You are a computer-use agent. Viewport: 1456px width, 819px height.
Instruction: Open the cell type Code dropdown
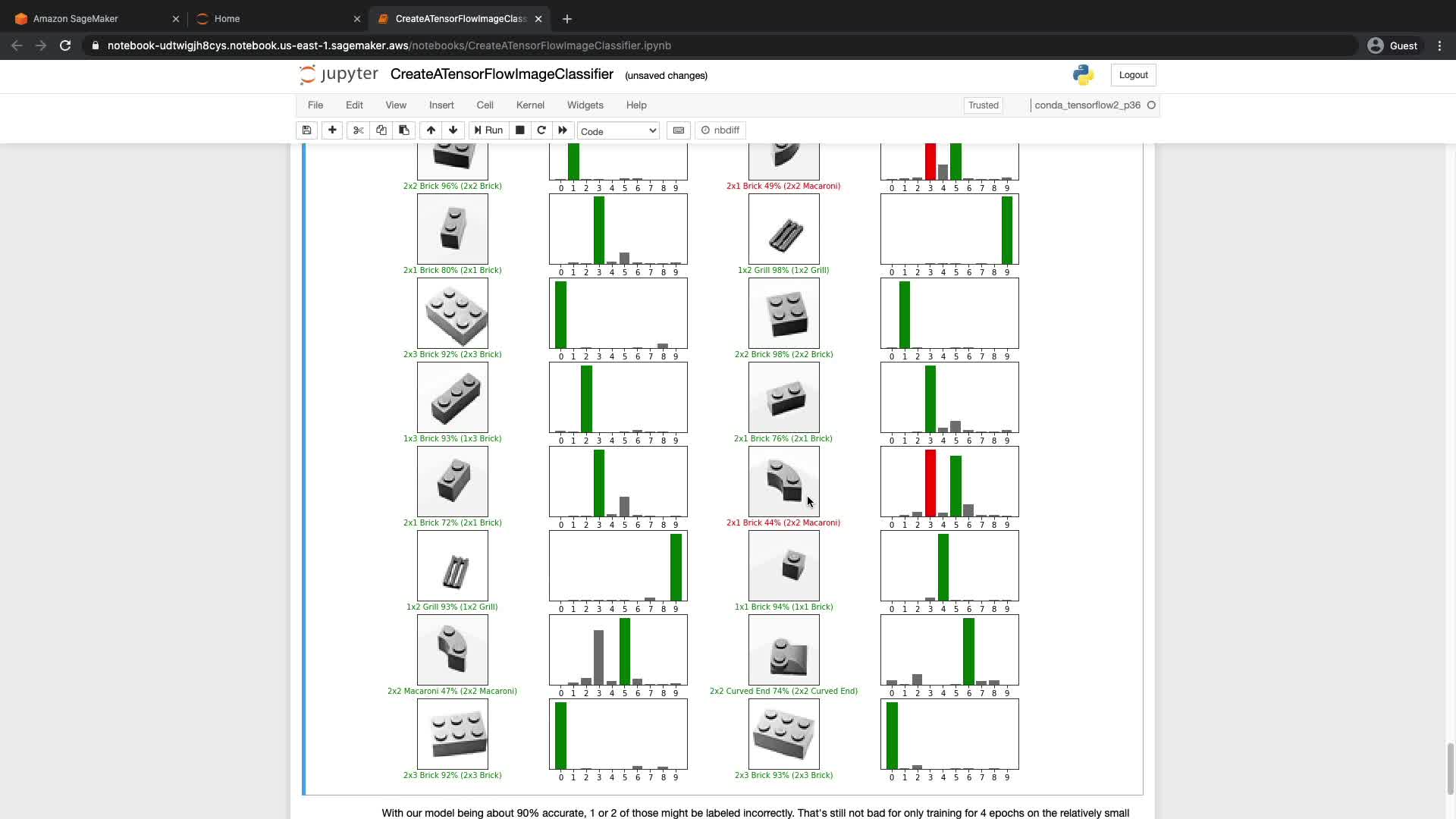pos(618,131)
